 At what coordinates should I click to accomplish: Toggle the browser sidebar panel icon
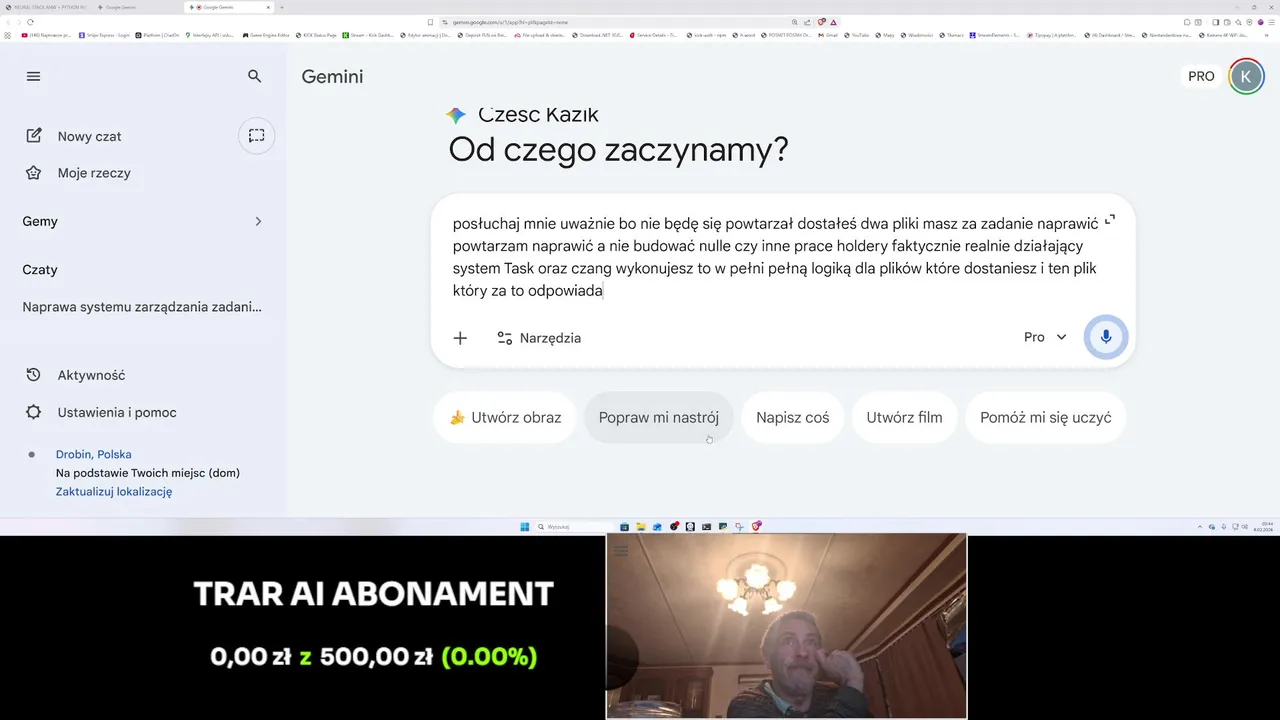(1215, 22)
